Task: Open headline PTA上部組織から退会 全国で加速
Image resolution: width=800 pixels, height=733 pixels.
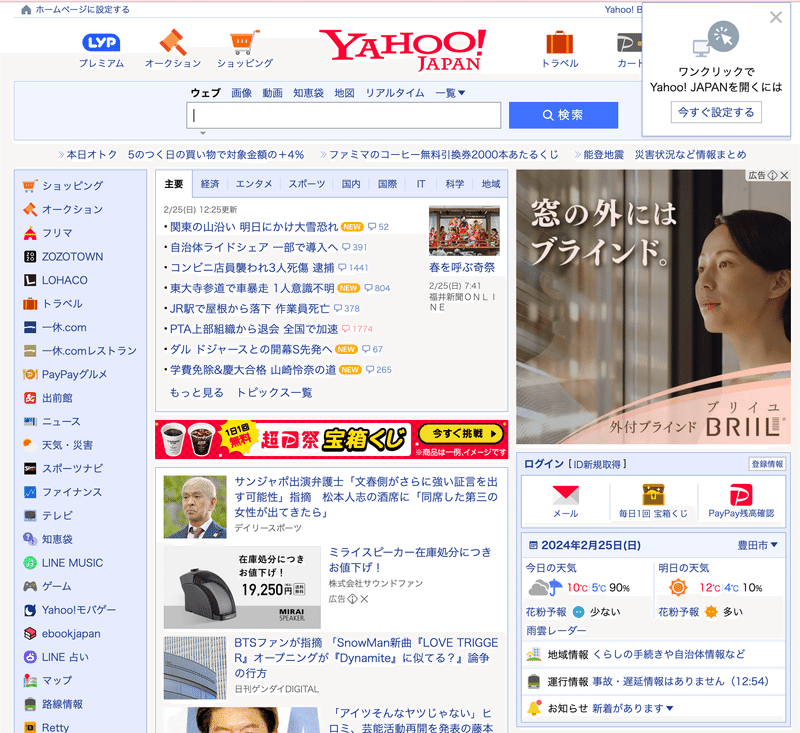Action: (x=254, y=329)
